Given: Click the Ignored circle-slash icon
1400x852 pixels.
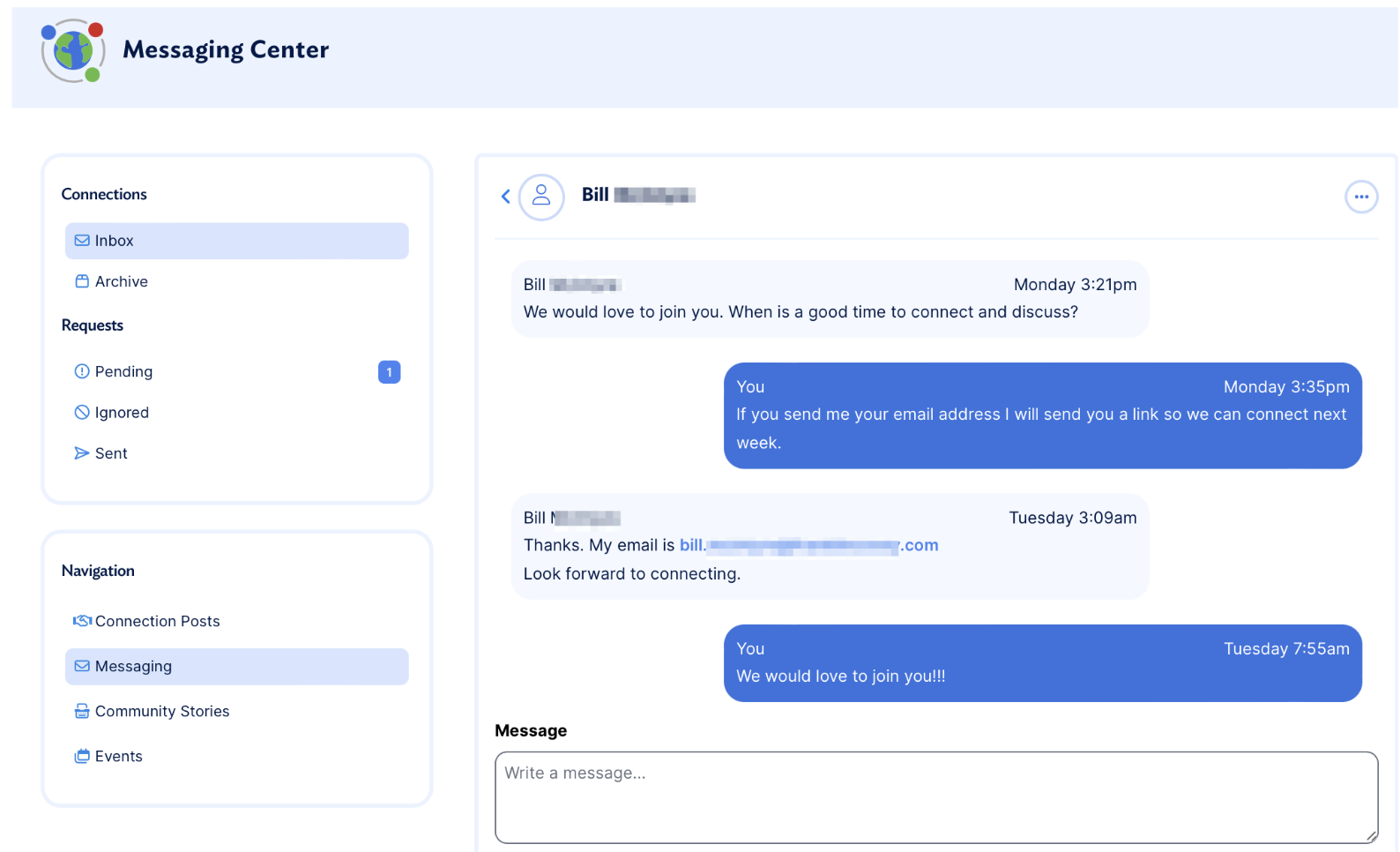Looking at the screenshot, I should (82, 412).
